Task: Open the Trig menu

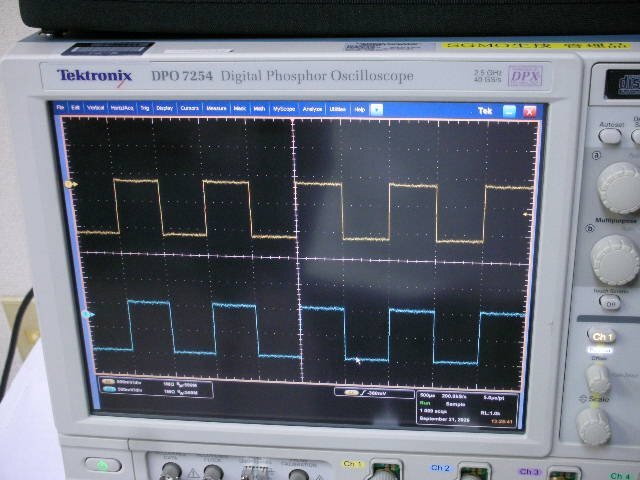Action: [x=144, y=108]
